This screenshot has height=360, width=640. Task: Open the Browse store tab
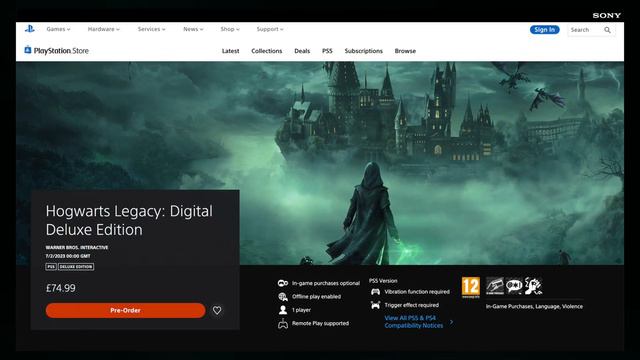[405, 51]
